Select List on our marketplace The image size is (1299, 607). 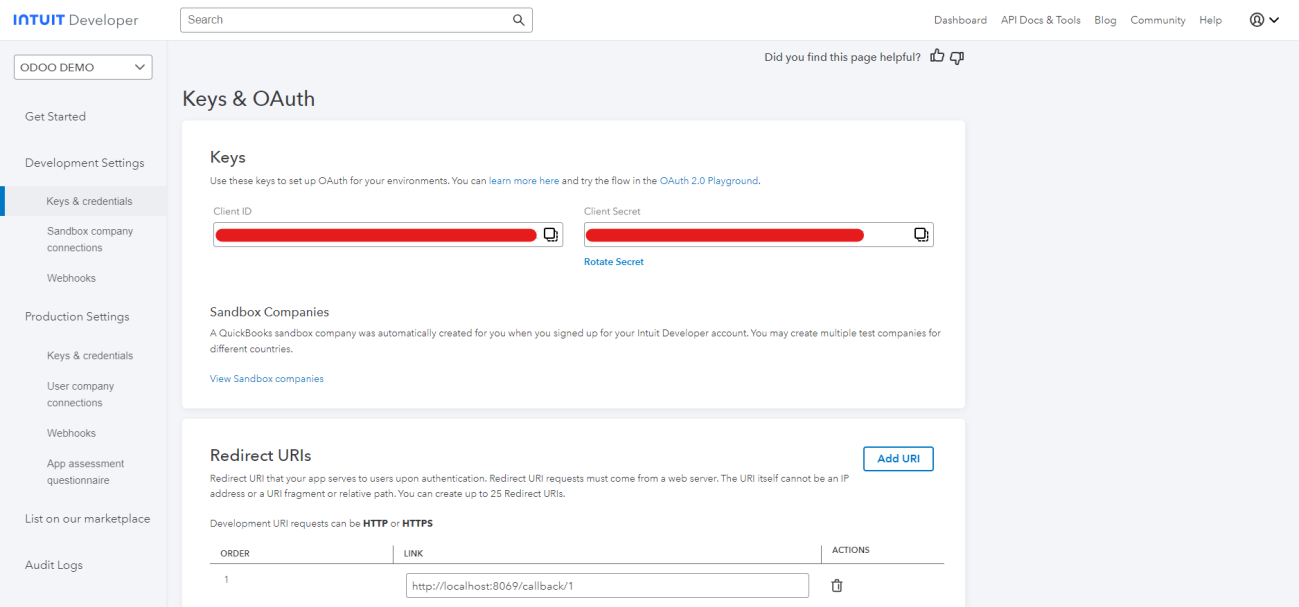[87, 519]
